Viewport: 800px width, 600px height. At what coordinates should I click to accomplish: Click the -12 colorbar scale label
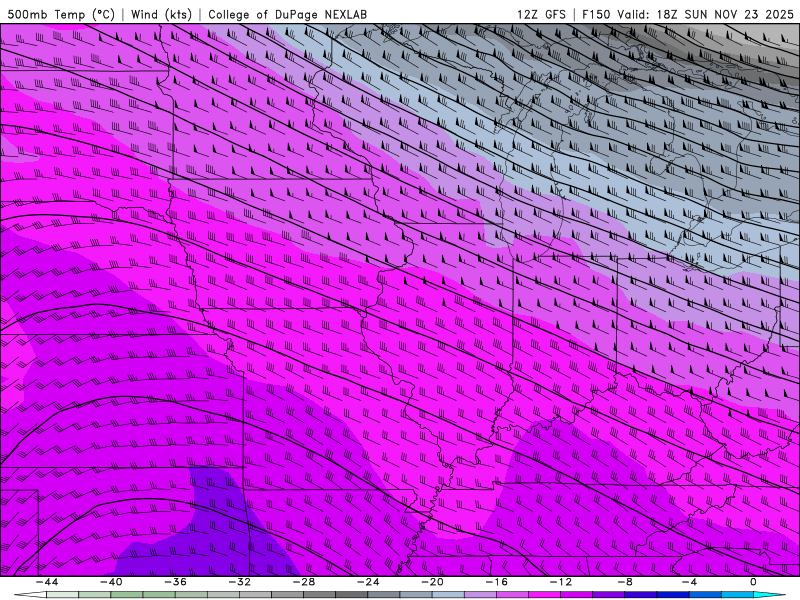(561, 582)
